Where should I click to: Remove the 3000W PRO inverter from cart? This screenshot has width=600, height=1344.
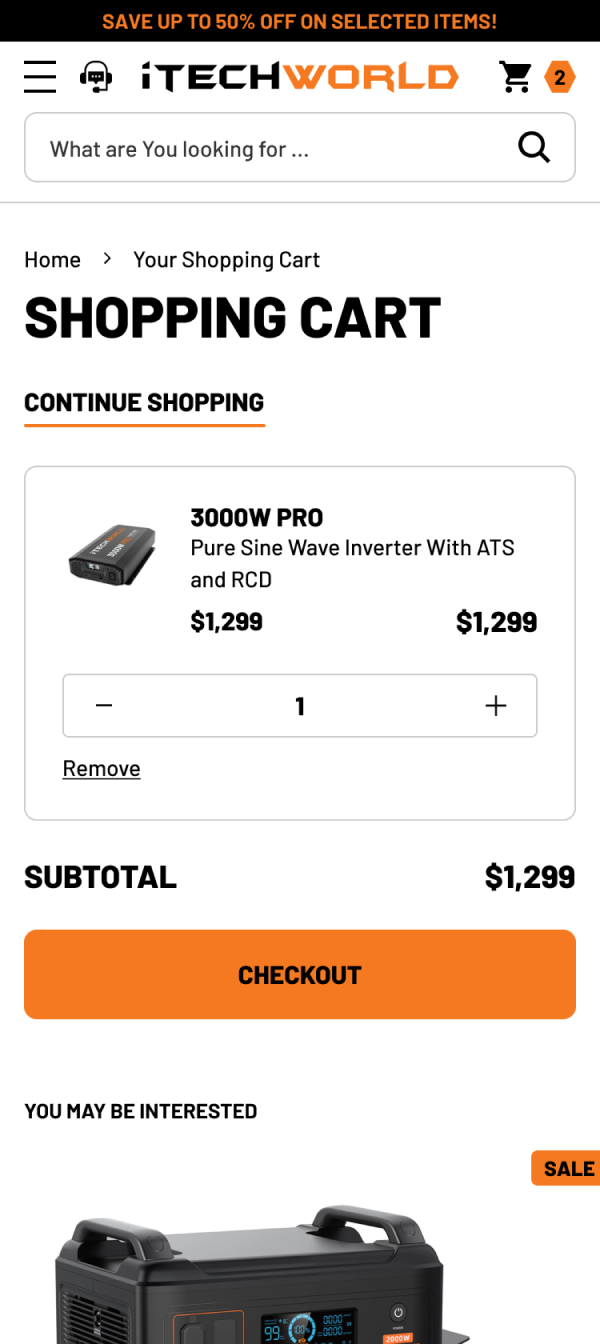click(x=101, y=769)
